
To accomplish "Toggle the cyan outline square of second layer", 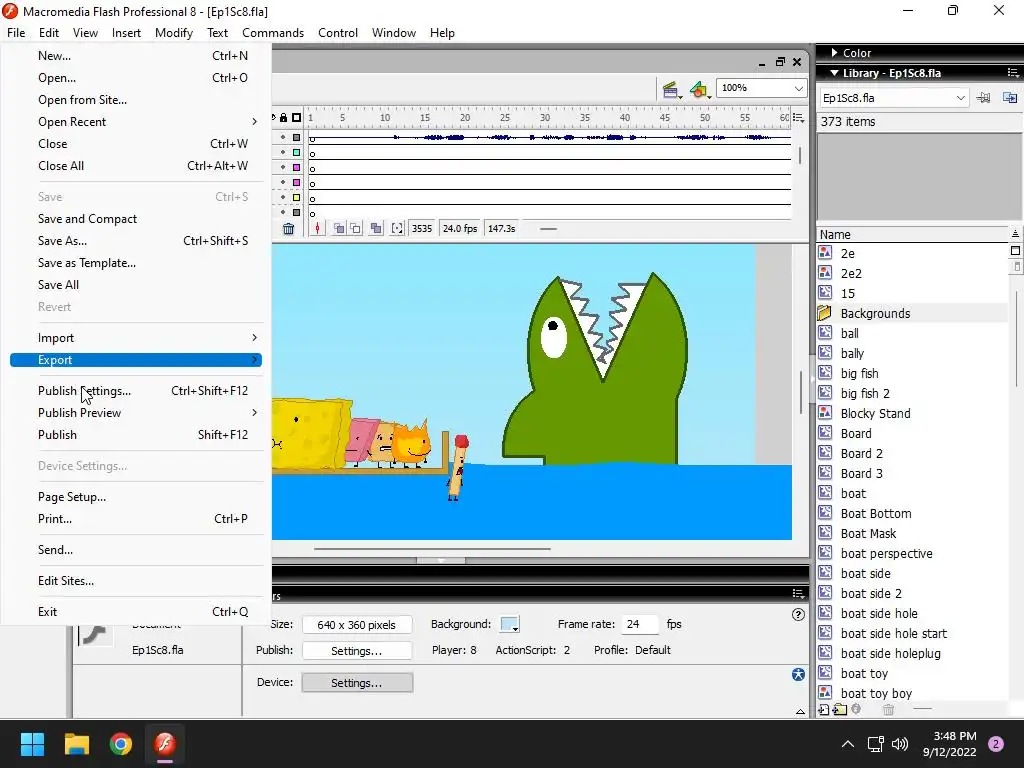I will [x=296, y=152].
